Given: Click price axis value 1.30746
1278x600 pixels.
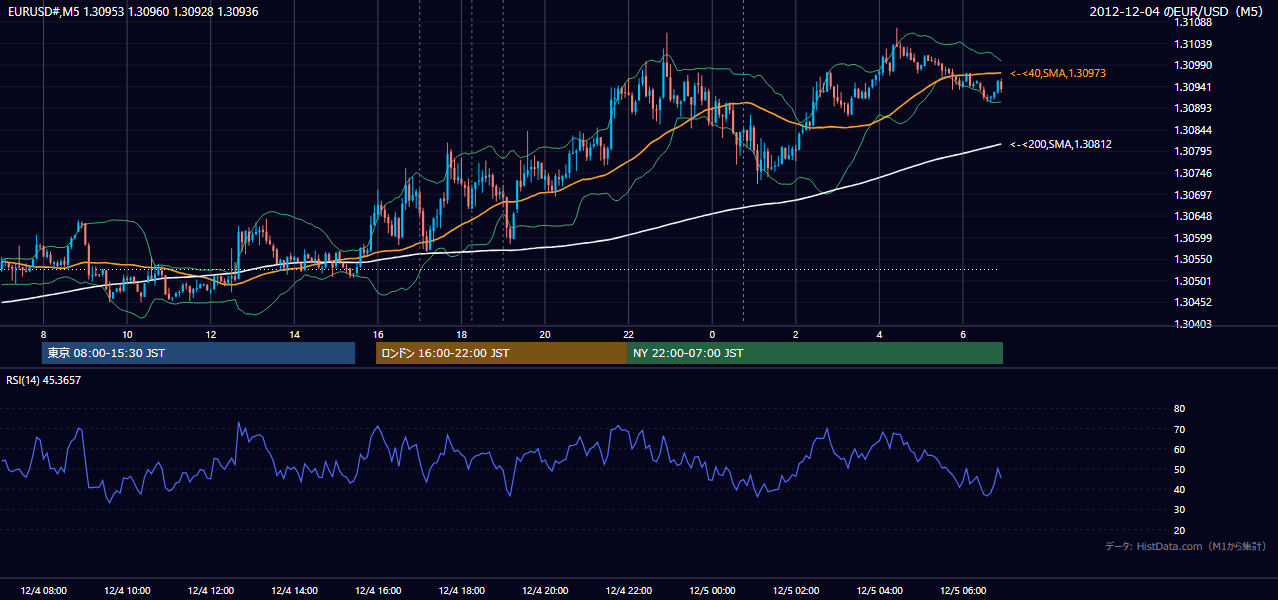Looking at the screenshot, I should [1194, 173].
